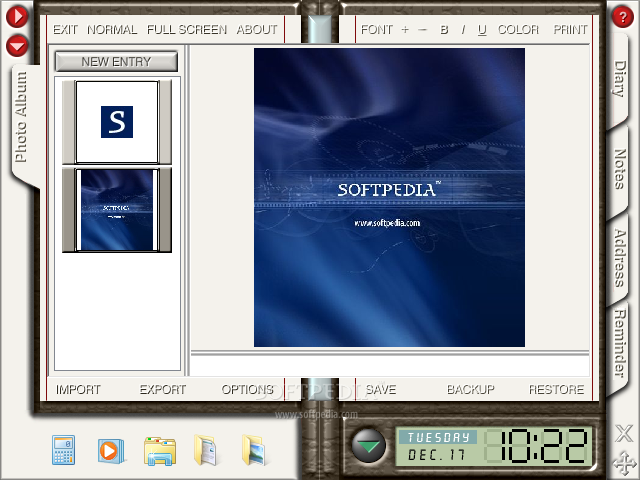
Task: Click the BACKUP button
Action: click(471, 389)
